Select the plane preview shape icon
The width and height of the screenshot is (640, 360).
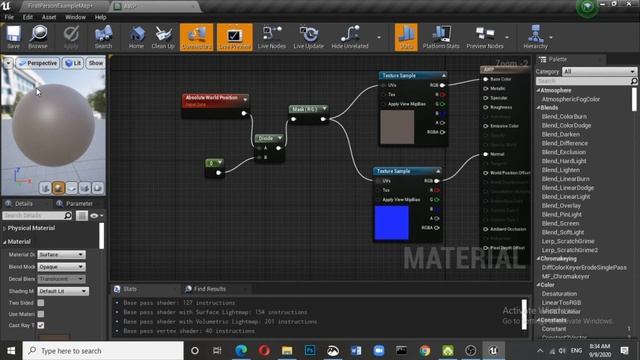(x=71, y=188)
